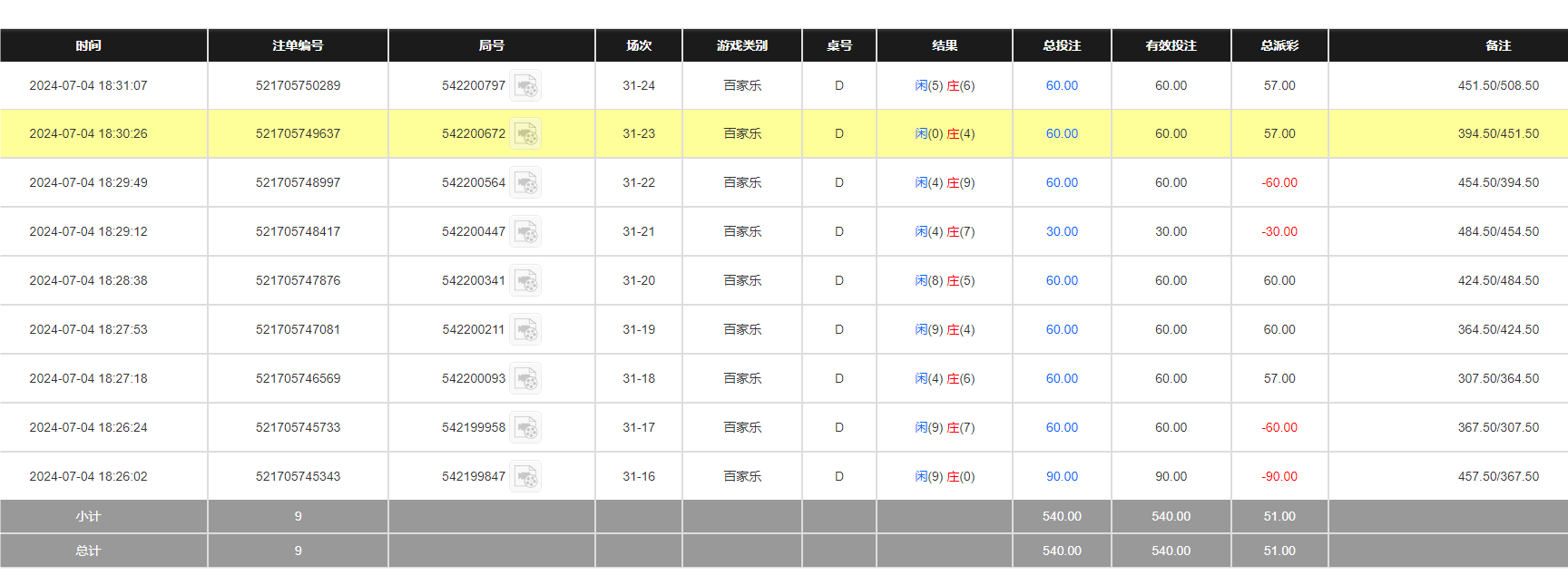Open video replay icon for round 542200797
This screenshot has height=585, width=1568.
click(525, 86)
